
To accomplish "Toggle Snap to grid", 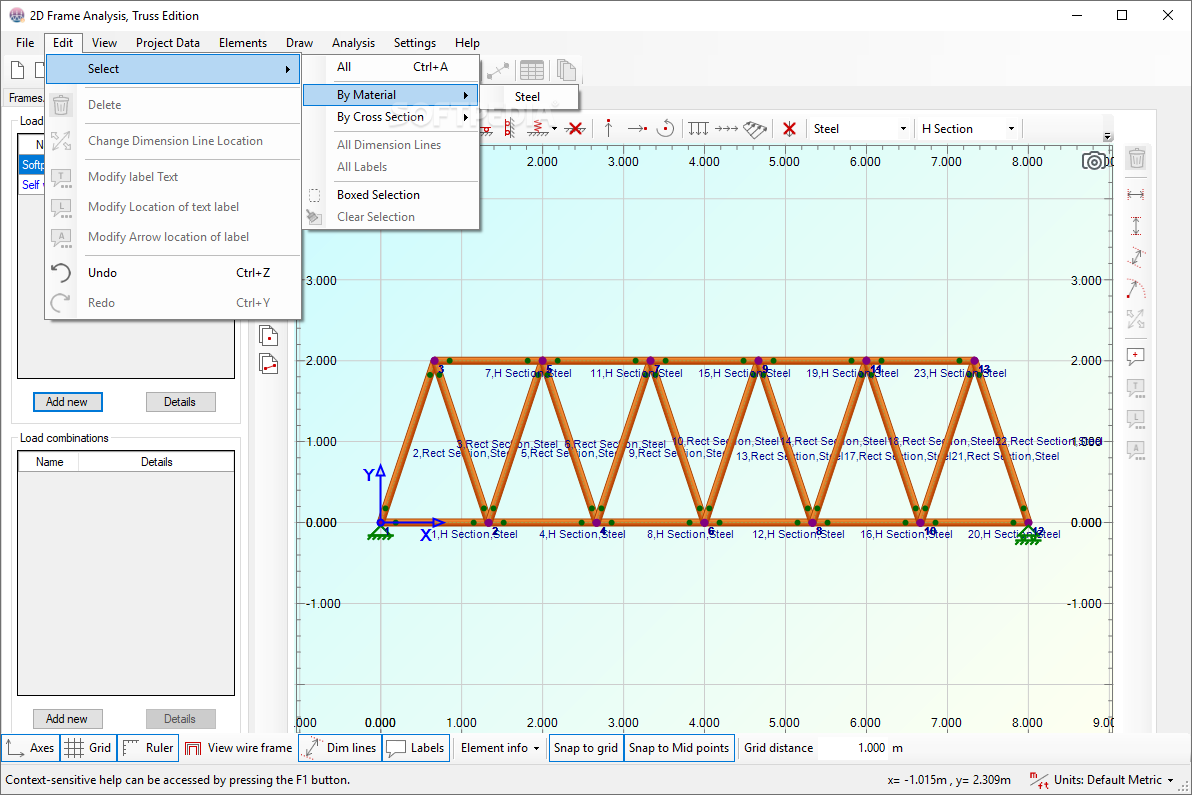I will point(585,748).
